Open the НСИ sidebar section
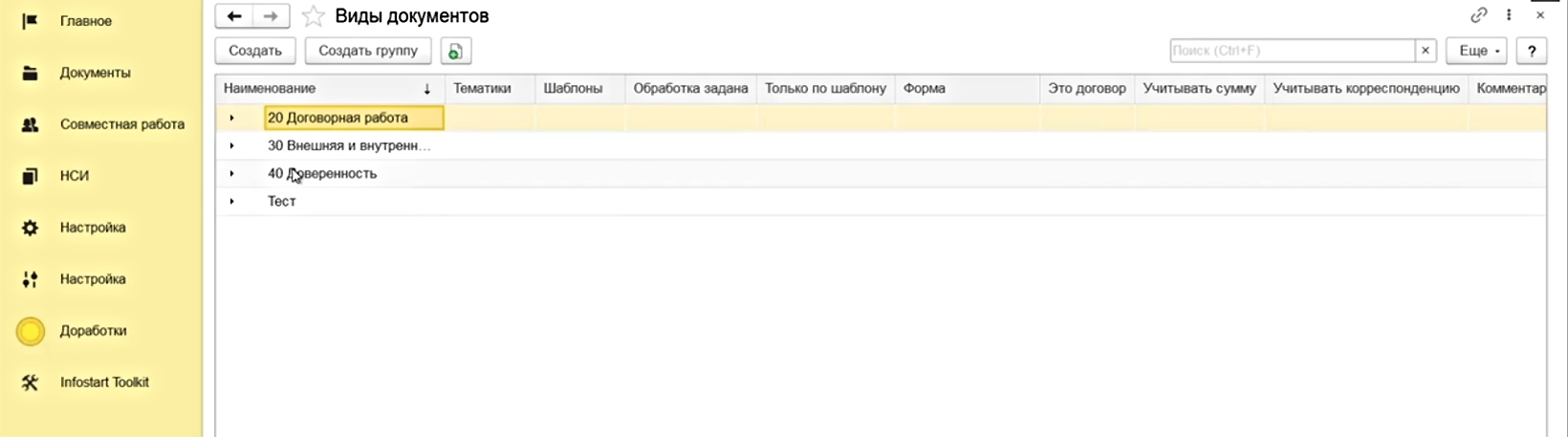 tap(74, 176)
